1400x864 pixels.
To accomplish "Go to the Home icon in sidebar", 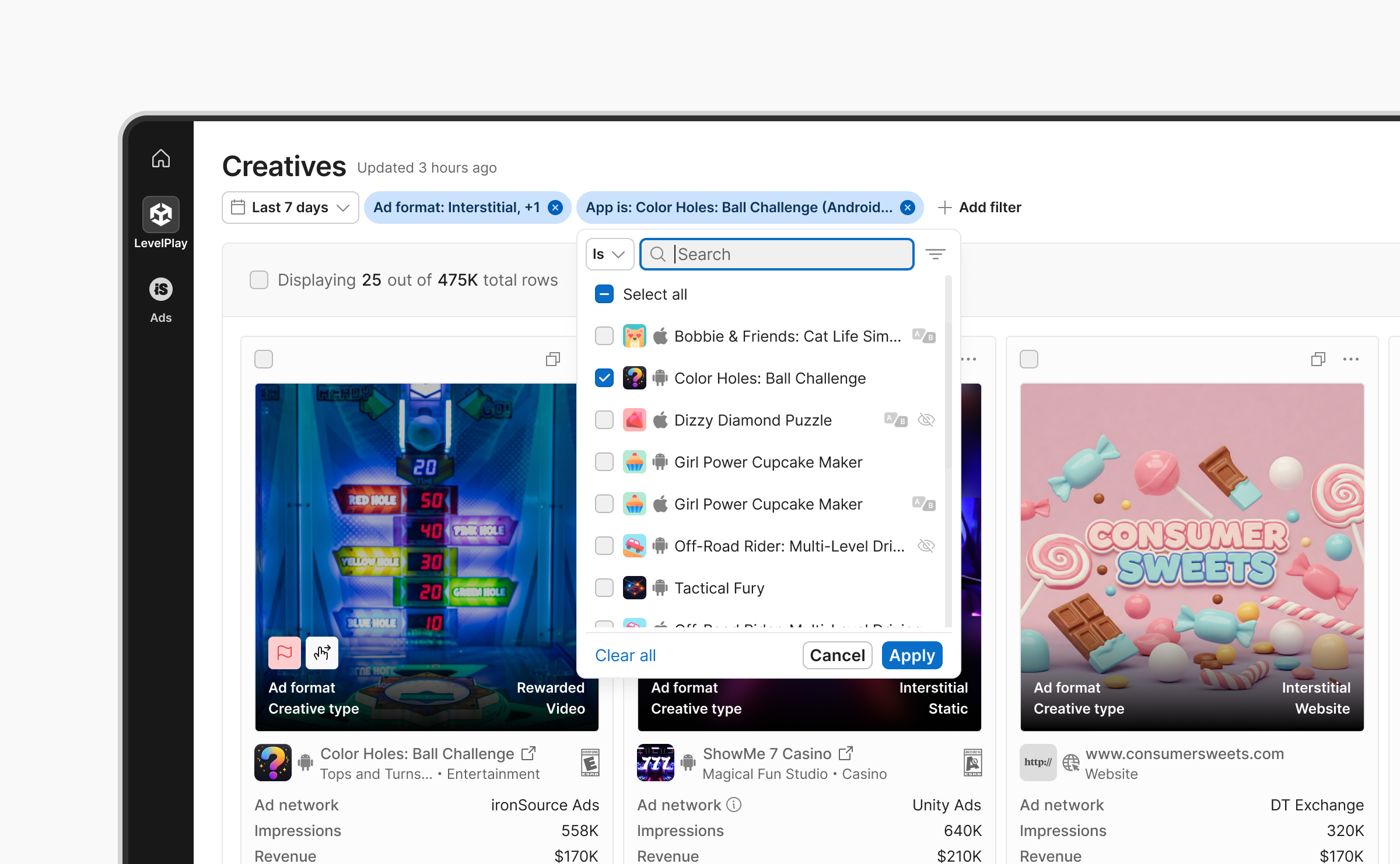I will (x=161, y=159).
